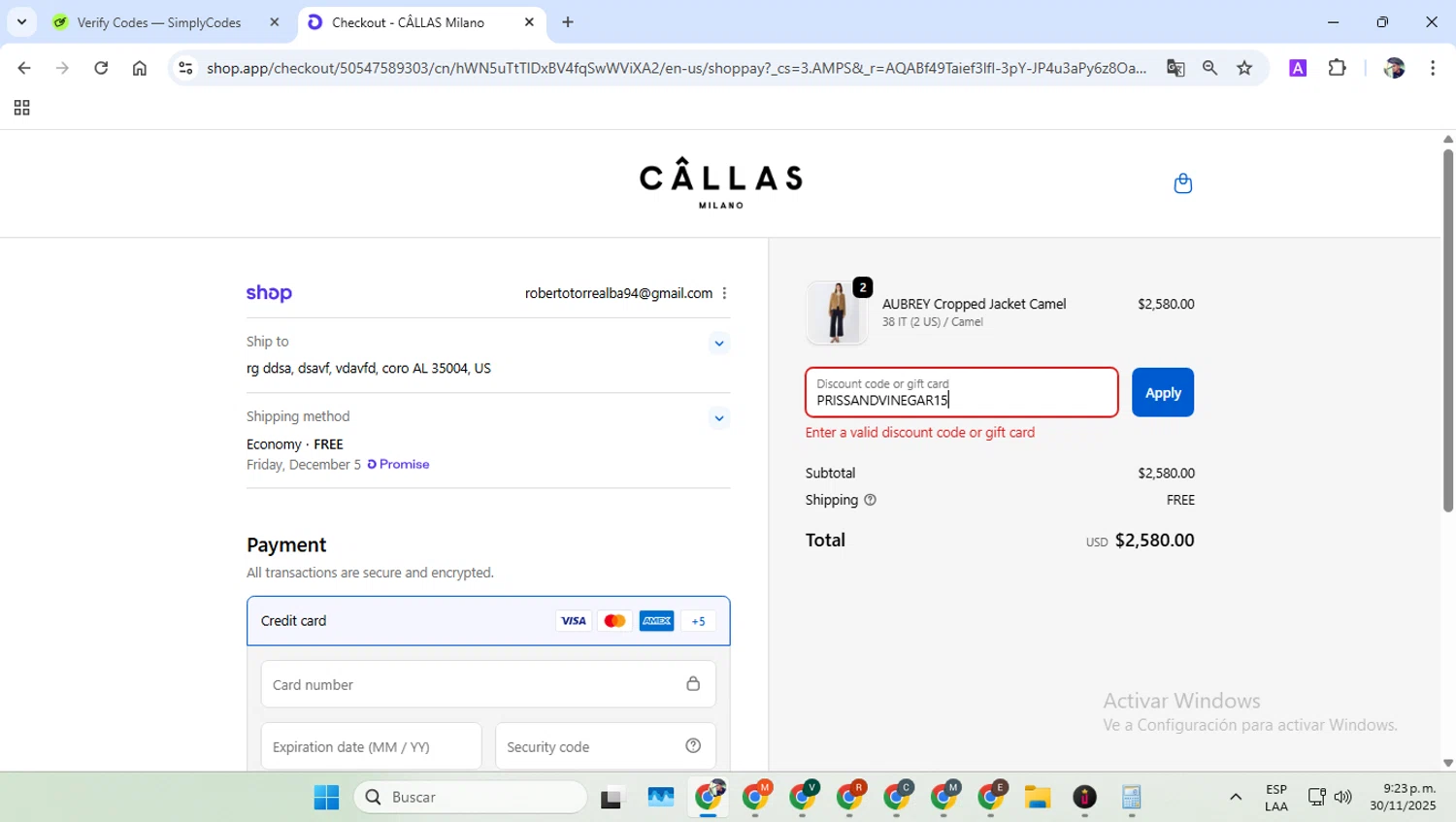Show hidden system tray icons
This screenshot has width=1456, height=822.
(x=1236, y=797)
